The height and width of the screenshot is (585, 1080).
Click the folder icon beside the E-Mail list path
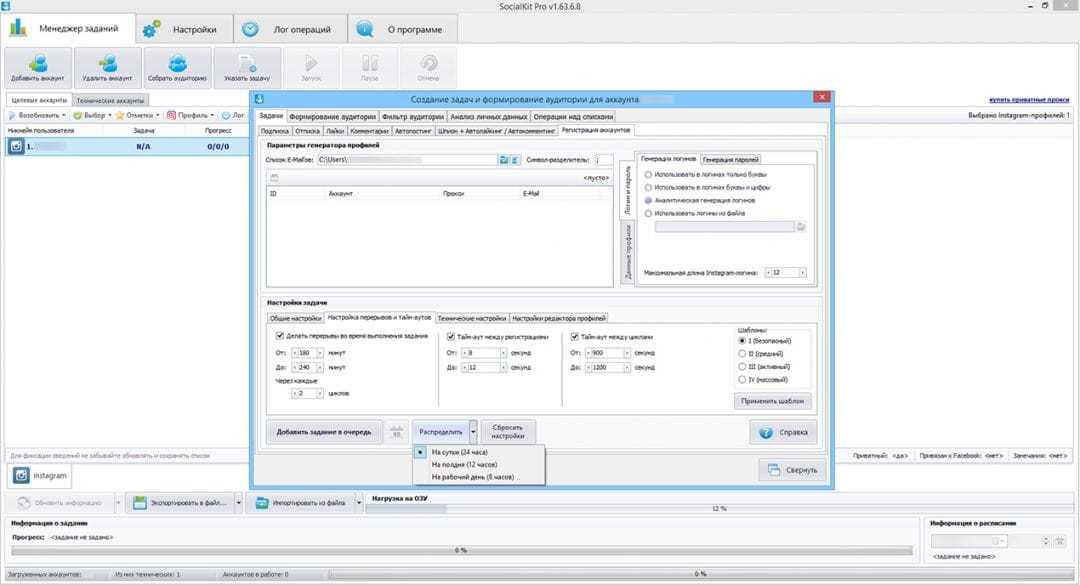click(x=505, y=160)
